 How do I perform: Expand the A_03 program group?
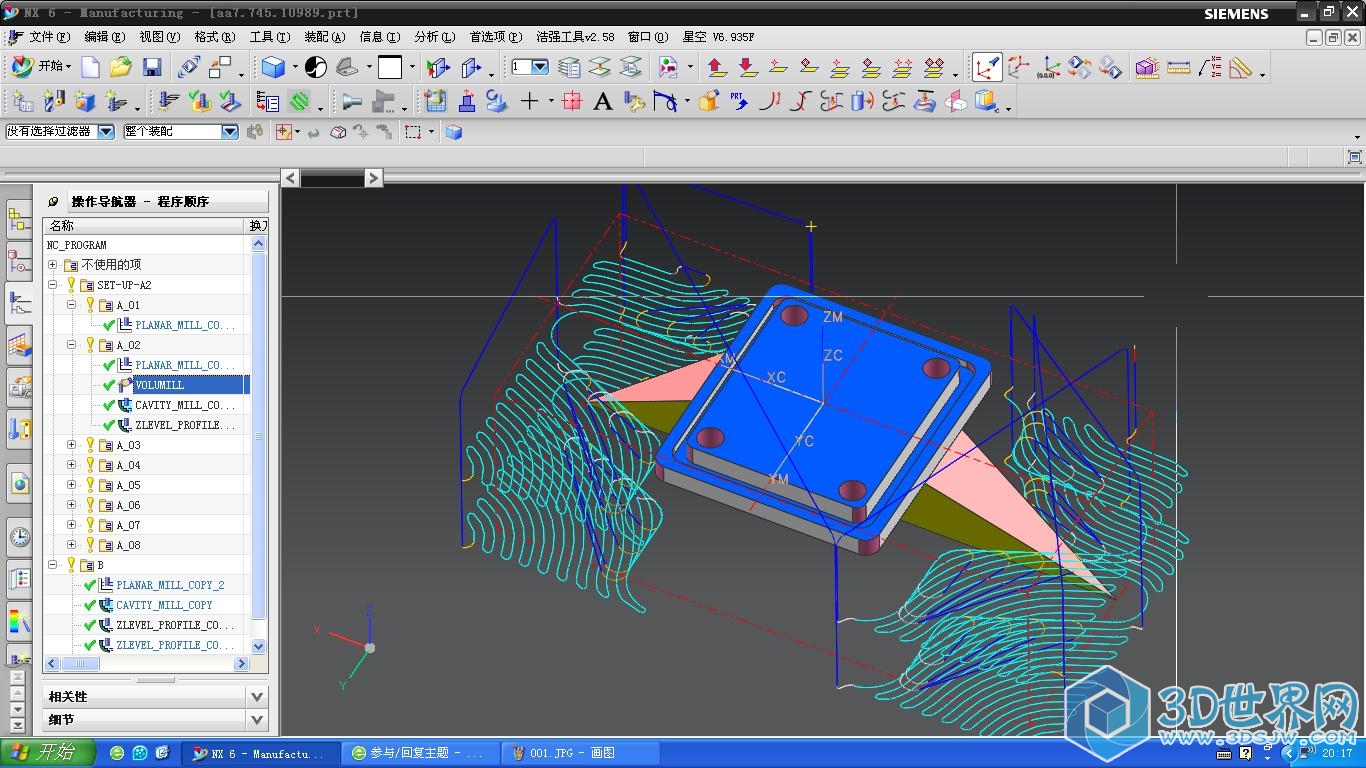72,445
